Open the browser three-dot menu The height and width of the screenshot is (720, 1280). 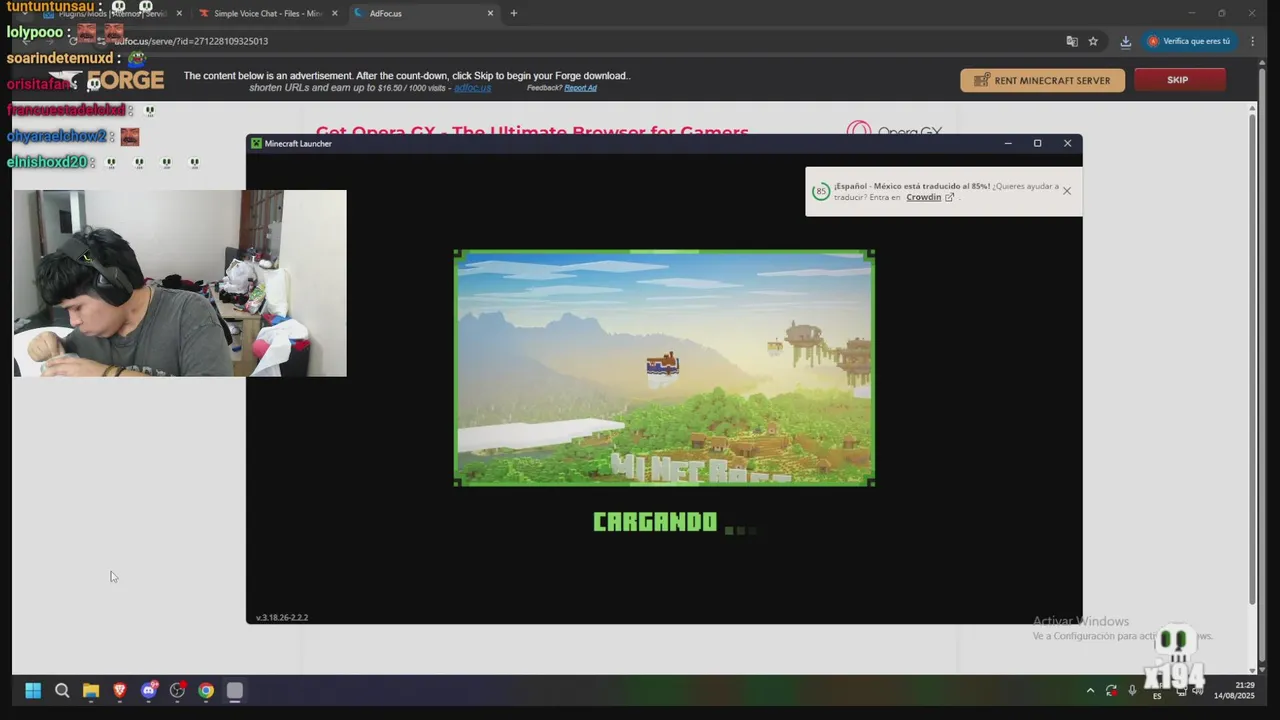click(x=1253, y=41)
